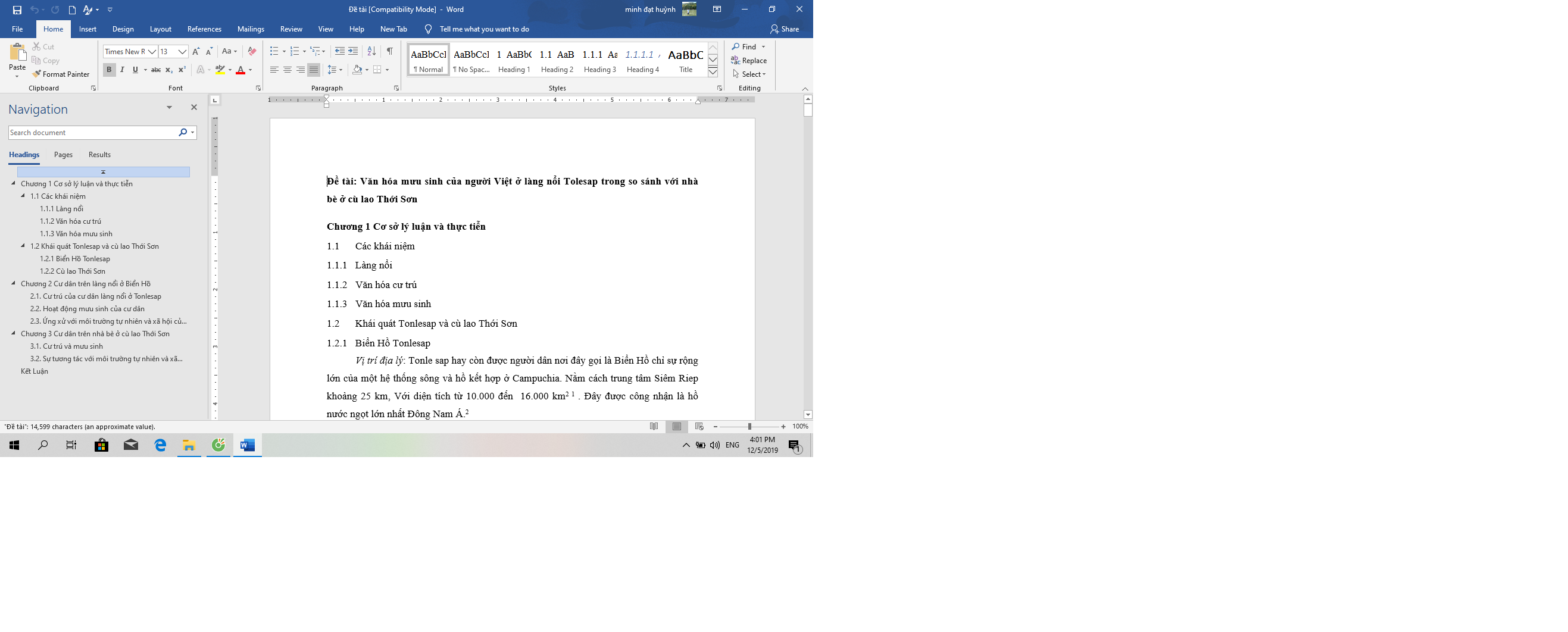
Task: Apply the Title style
Action: (685, 60)
